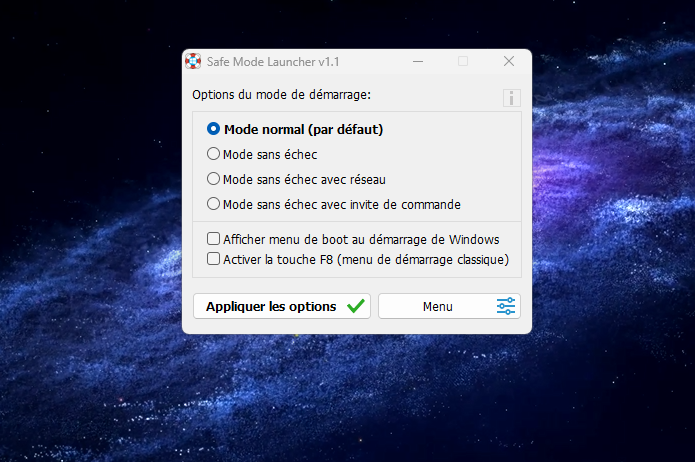Screen dimensions: 695x462
Task: Choose the plain Mode sans échec option
Action: [x=214, y=154]
